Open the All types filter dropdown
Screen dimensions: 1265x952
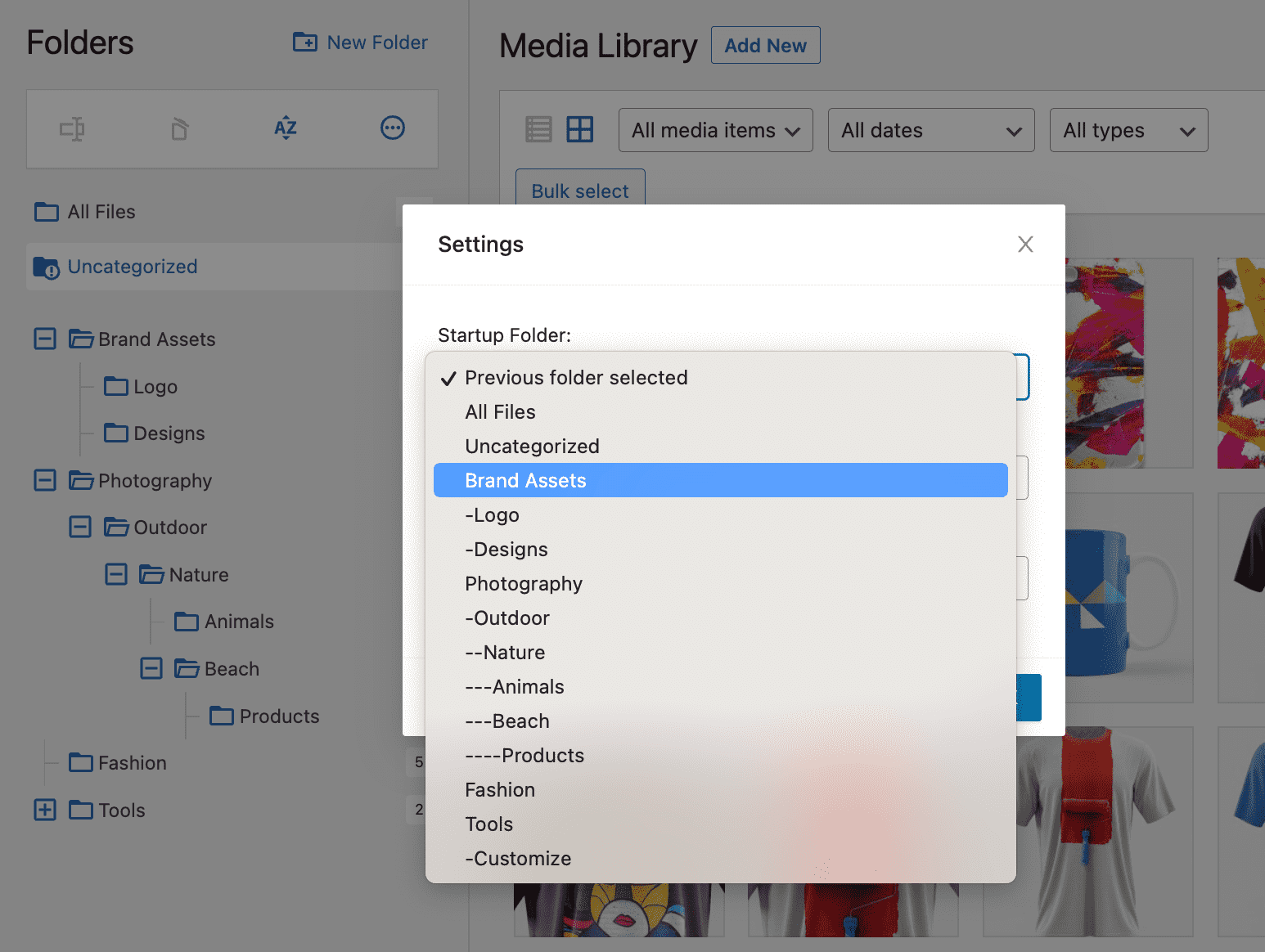[1128, 129]
